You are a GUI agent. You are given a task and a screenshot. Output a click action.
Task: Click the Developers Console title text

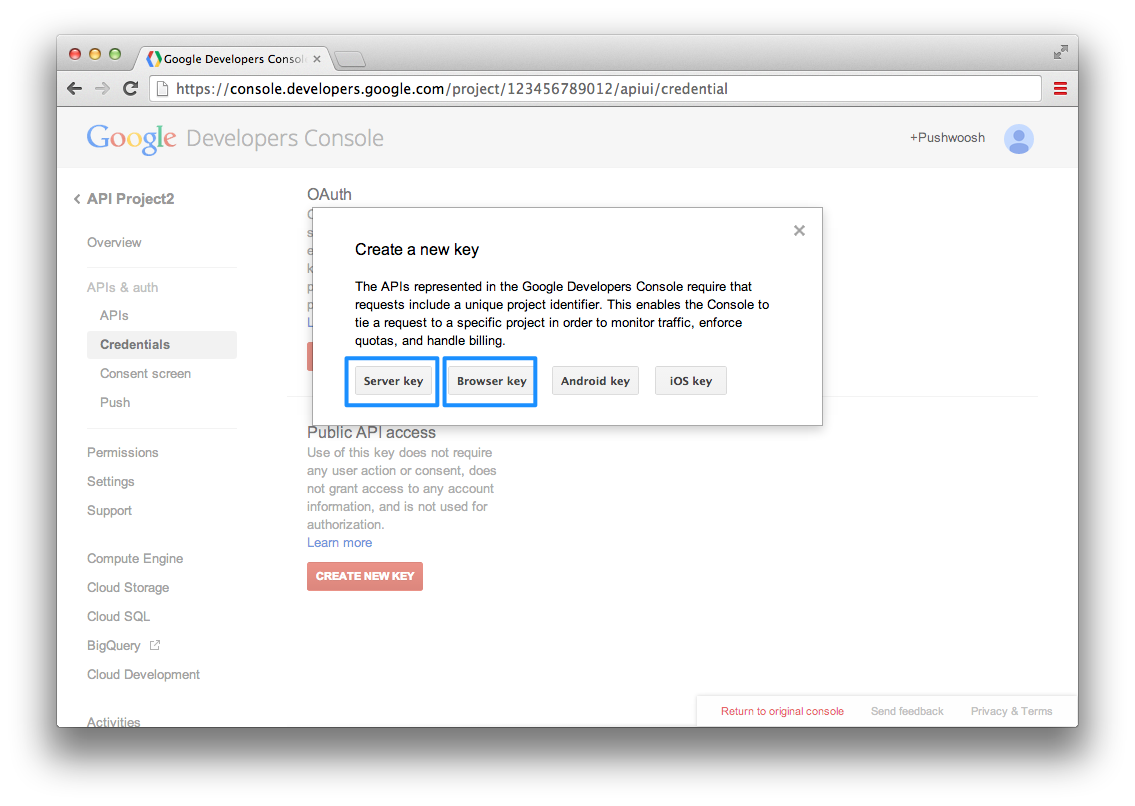click(x=285, y=138)
